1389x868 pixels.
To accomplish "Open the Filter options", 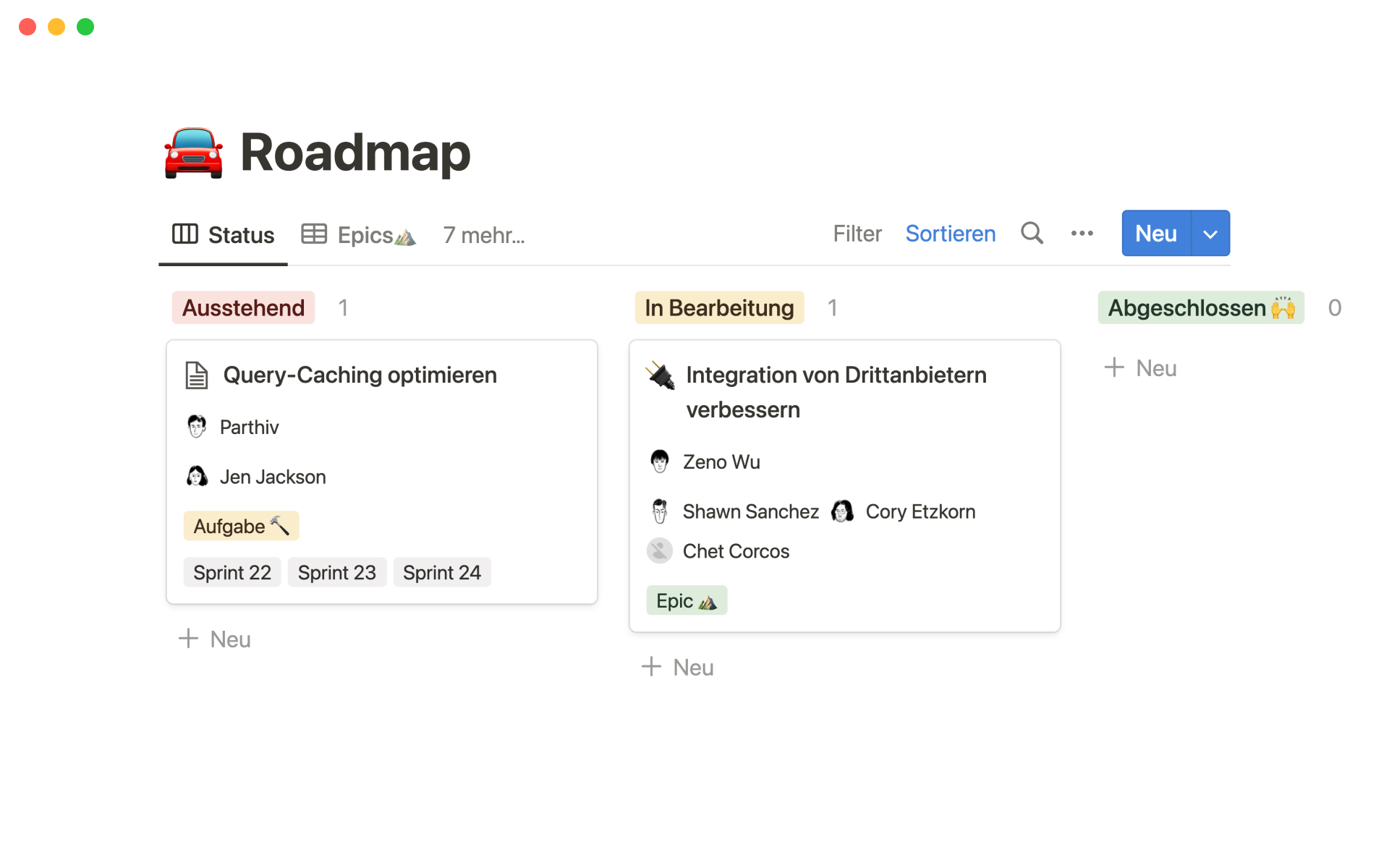I will pos(857,234).
